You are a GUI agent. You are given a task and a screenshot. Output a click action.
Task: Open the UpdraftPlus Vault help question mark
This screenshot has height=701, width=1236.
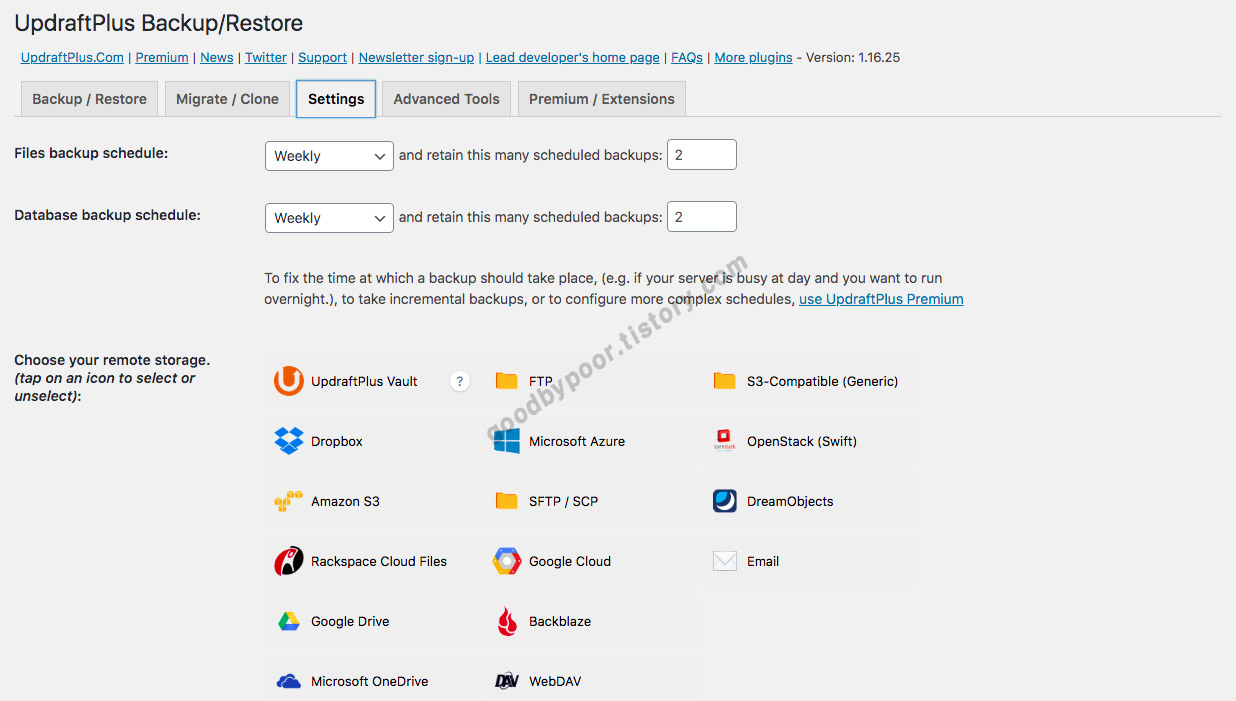[460, 381]
